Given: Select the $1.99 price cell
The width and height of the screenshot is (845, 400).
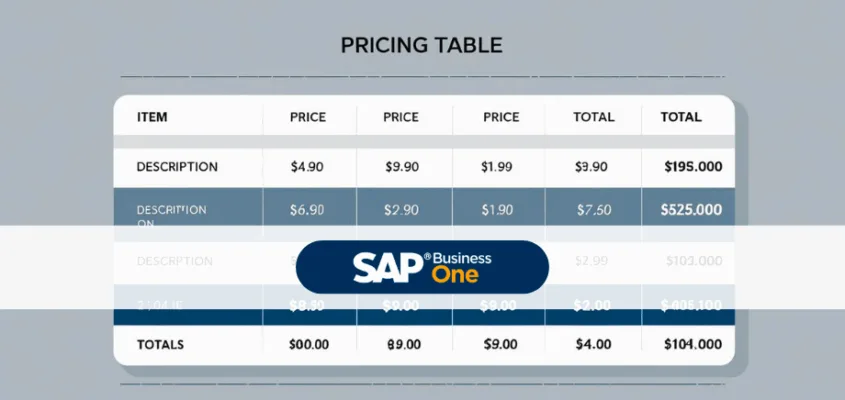Looking at the screenshot, I should point(500,167).
